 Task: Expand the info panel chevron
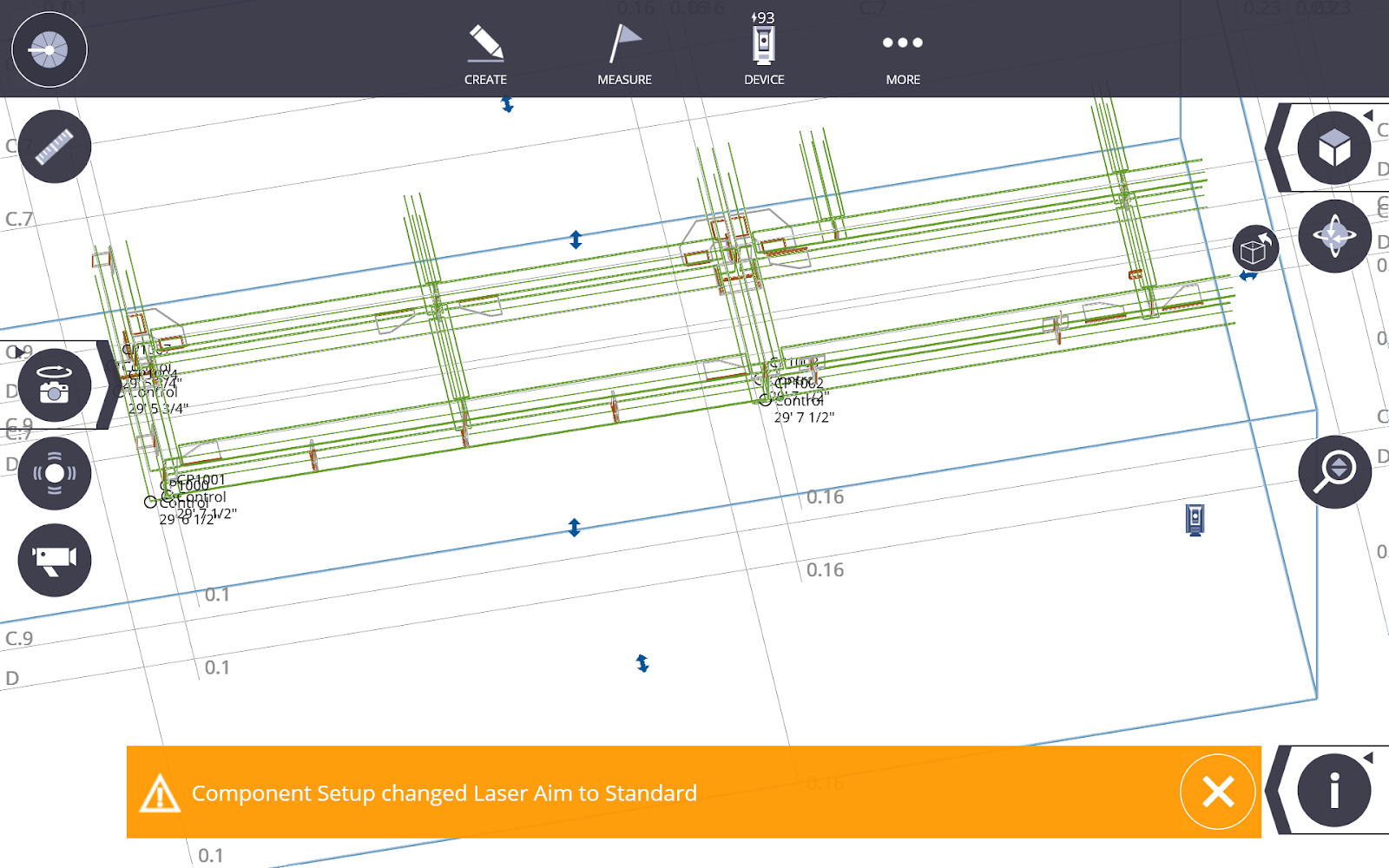1278,790
